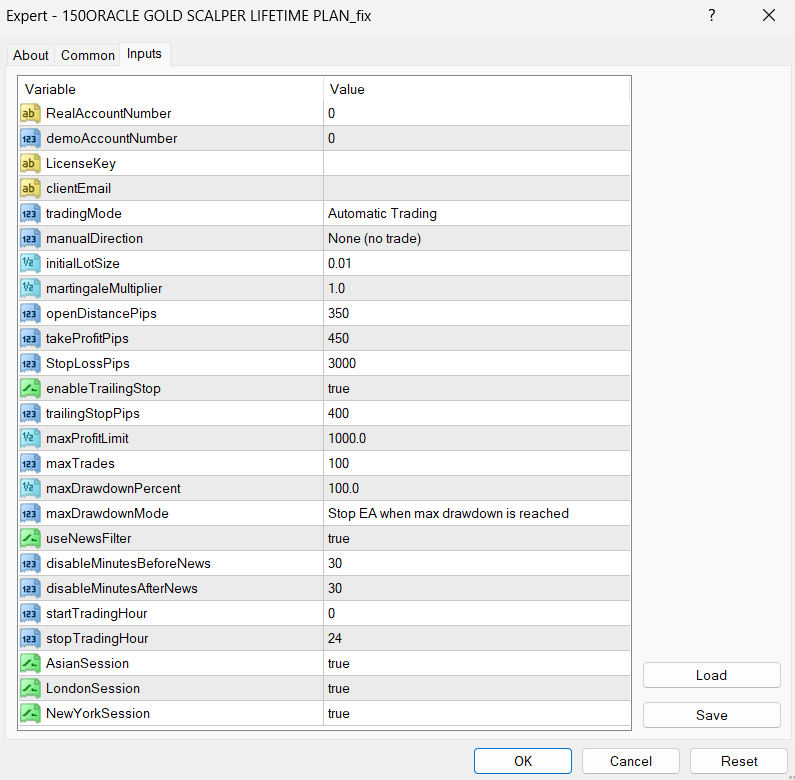795x780 pixels.
Task: Click OK to confirm expert settings
Action: tap(522, 761)
